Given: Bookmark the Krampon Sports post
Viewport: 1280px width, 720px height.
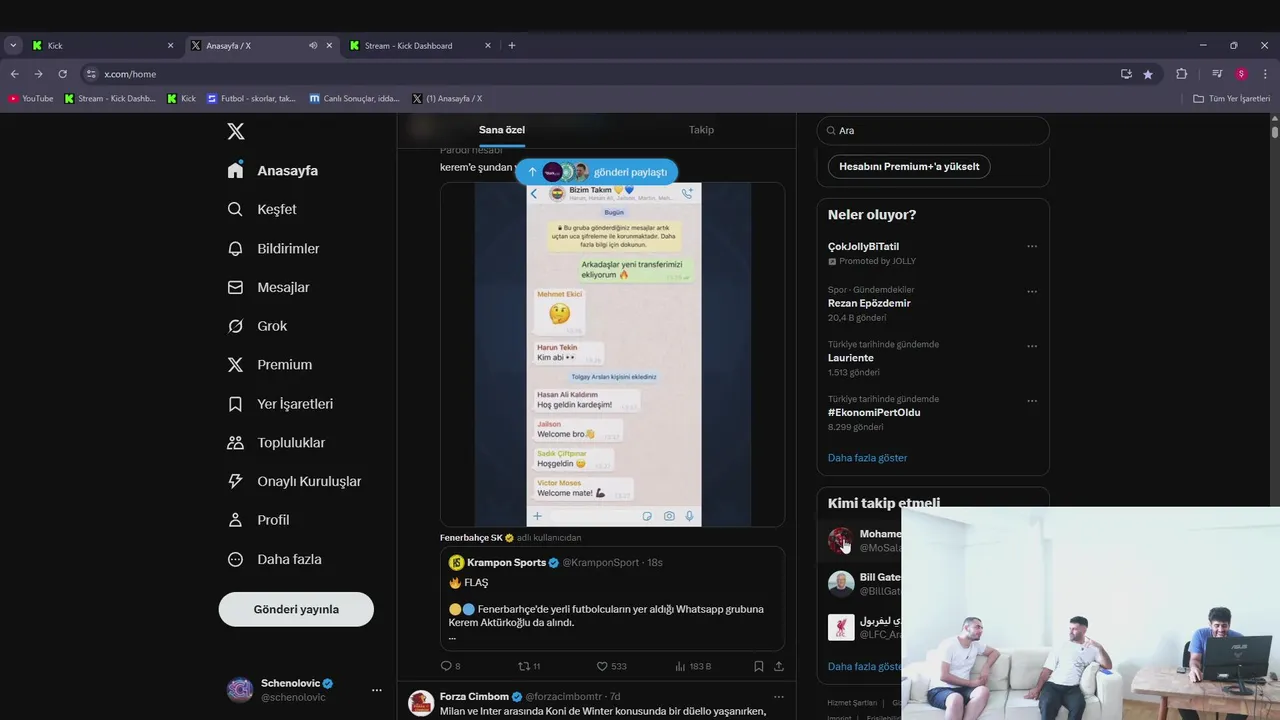Looking at the screenshot, I should [758, 666].
